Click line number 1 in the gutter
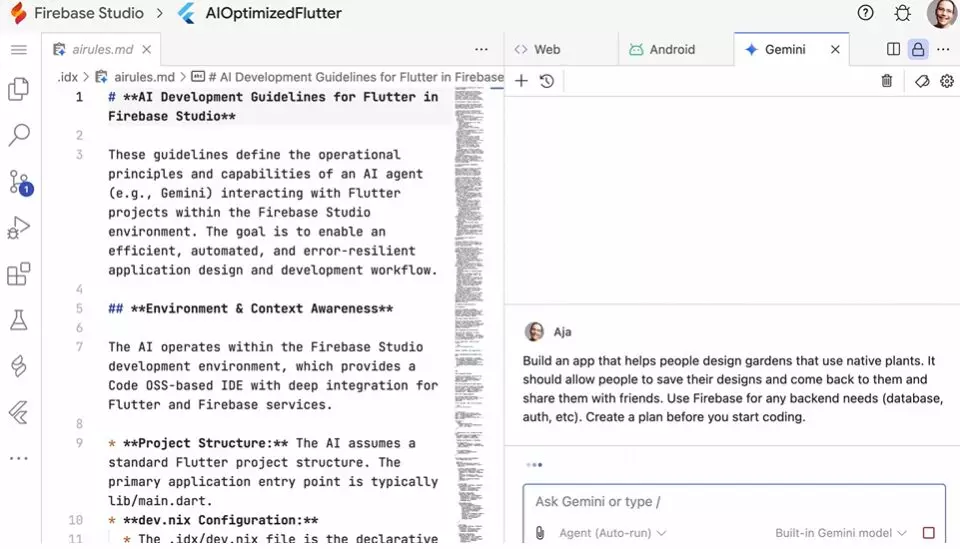 (x=79, y=97)
